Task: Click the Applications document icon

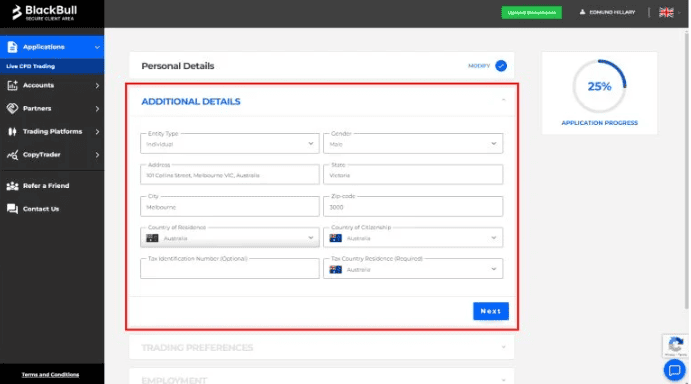Action: (12, 47)
